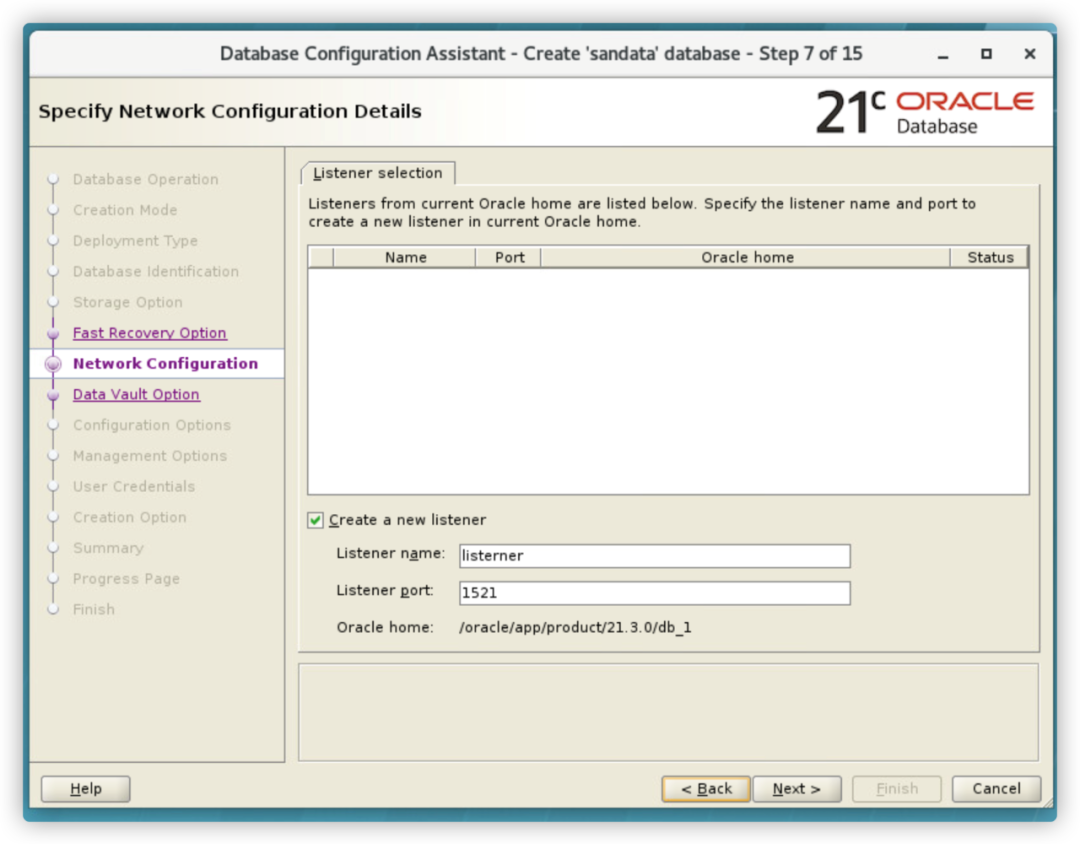This screenshot has height=844, width=1080.
Task: Sort listeners by Name column header
Action: coord(405,258)
